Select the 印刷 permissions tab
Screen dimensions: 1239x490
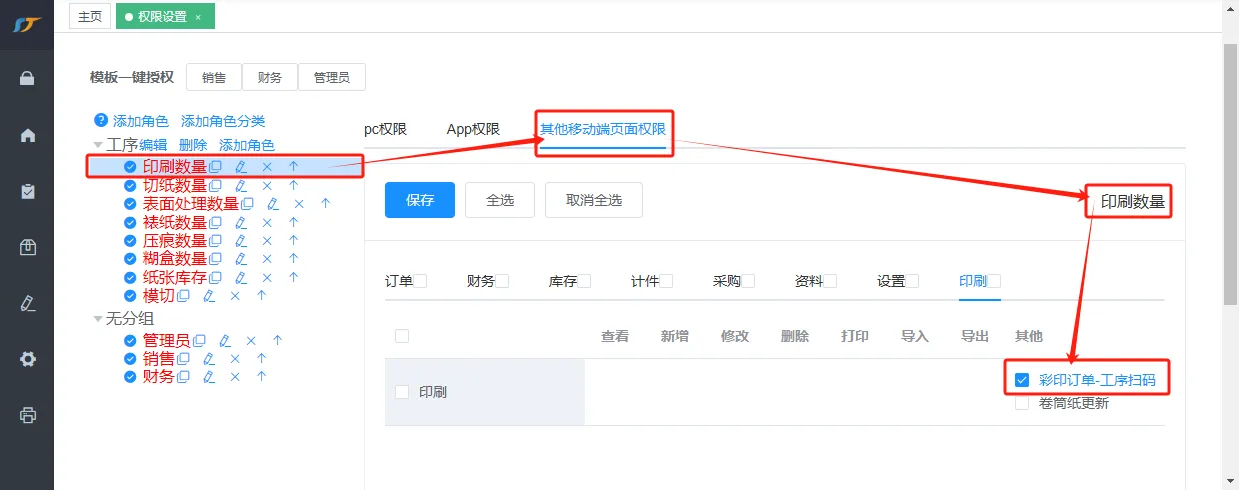pos(973,281)
